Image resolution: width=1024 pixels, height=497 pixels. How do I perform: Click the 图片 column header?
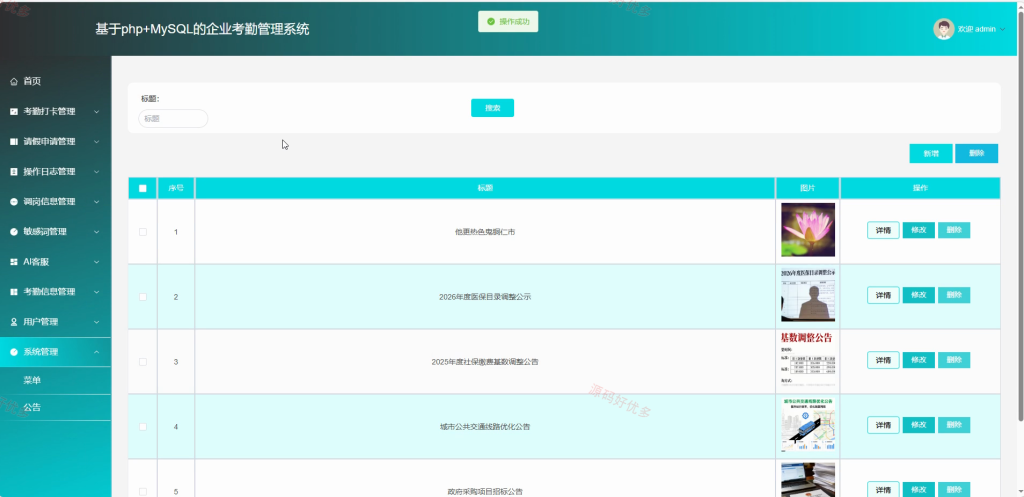click(x=808, y=188)
